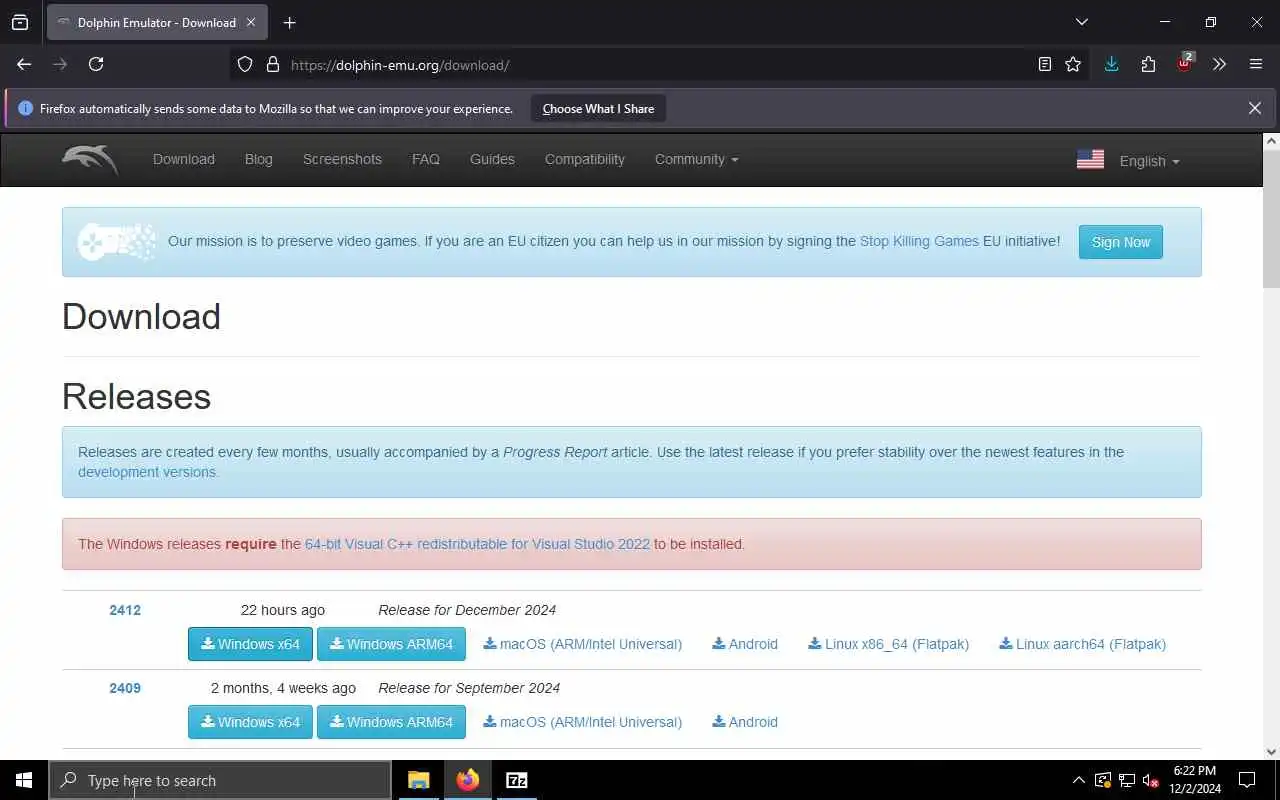Reload the page with the refresh icon
The height and width of the screenshot is (800, 1280).
tap(96, 64)
